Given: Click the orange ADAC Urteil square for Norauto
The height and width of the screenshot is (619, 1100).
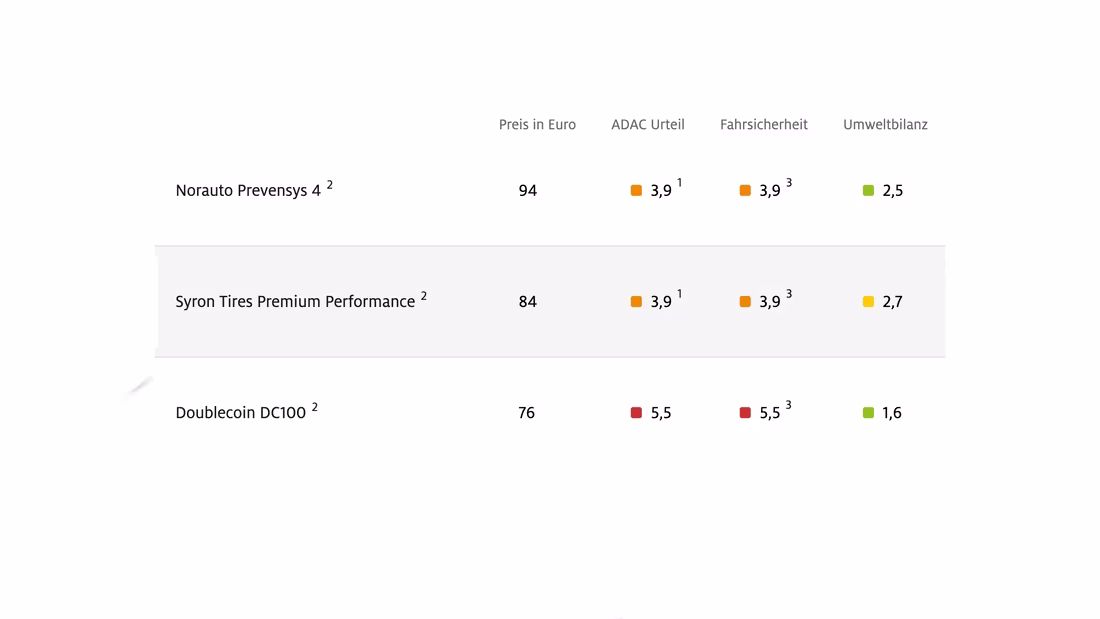Looking at the screenshot, I should point(636,190).
